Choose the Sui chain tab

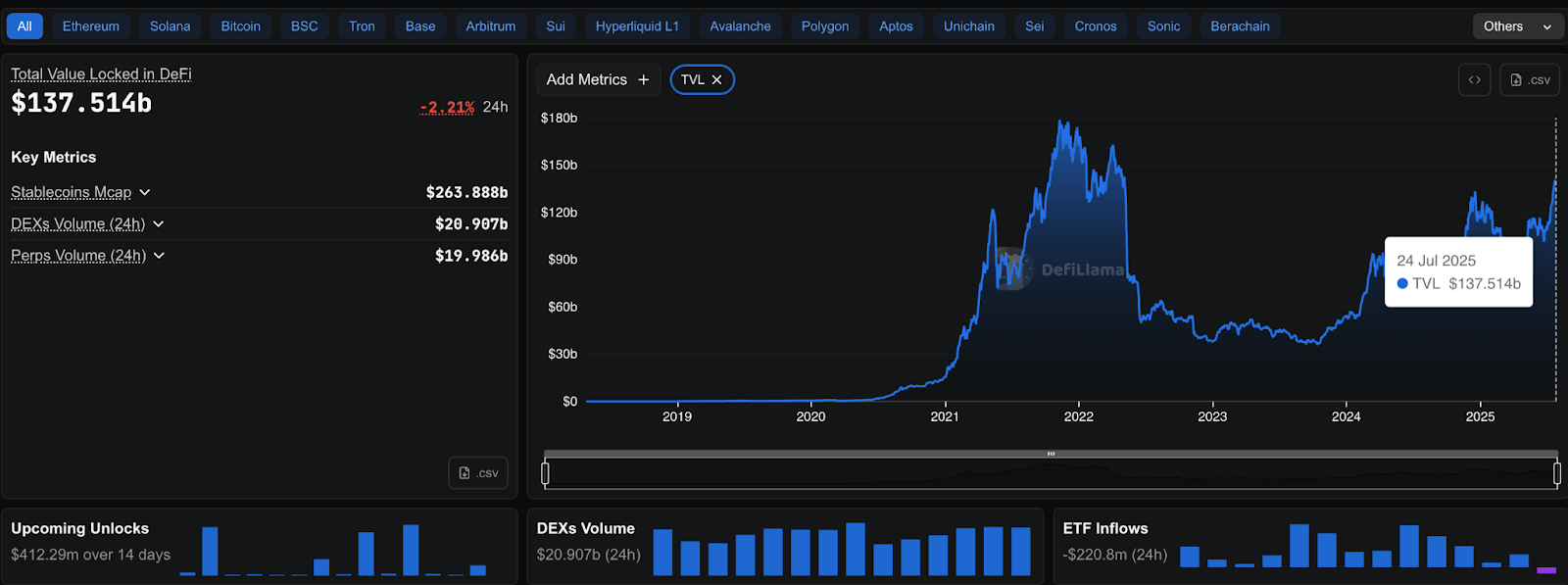tap(556, 26)
